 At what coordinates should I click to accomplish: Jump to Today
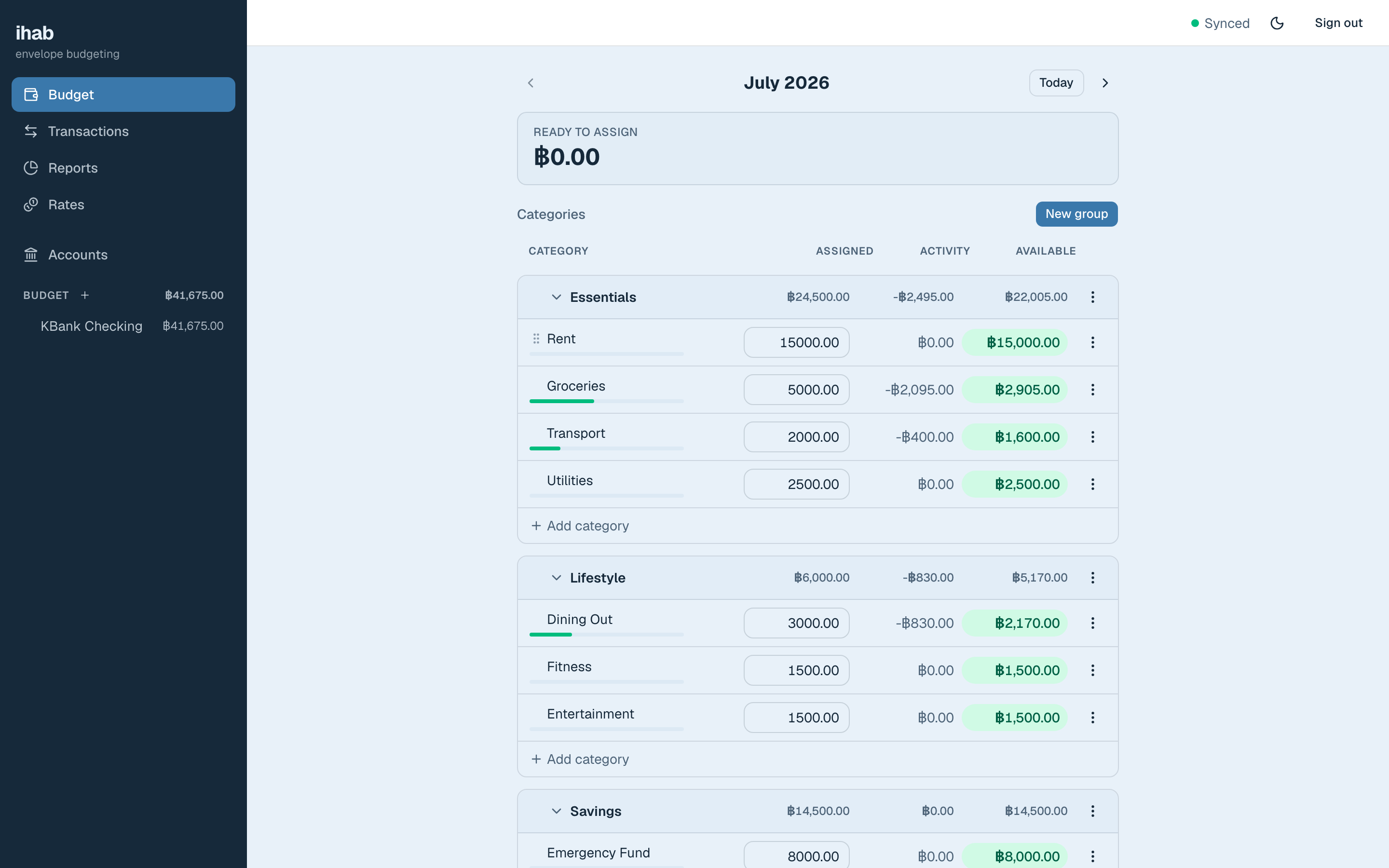pyautogui.click(x=1056, y=83)
